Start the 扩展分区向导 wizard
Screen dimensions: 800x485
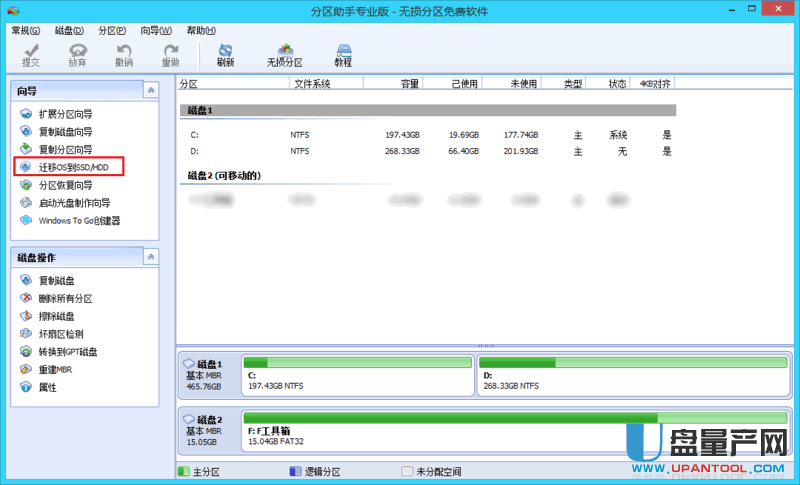point(65,114)
